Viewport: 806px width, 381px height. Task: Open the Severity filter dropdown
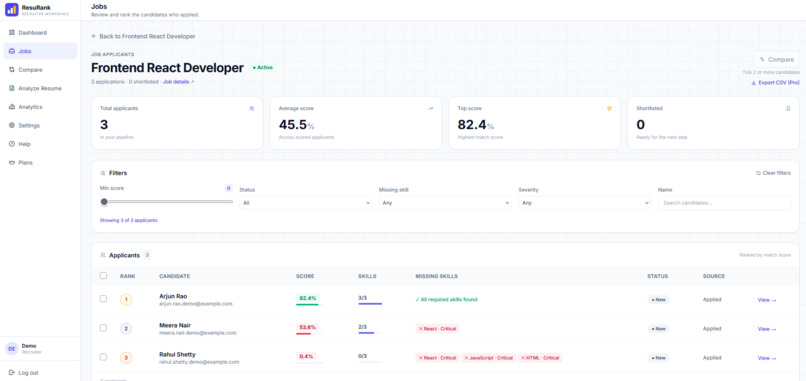click(x=585, y=203)
